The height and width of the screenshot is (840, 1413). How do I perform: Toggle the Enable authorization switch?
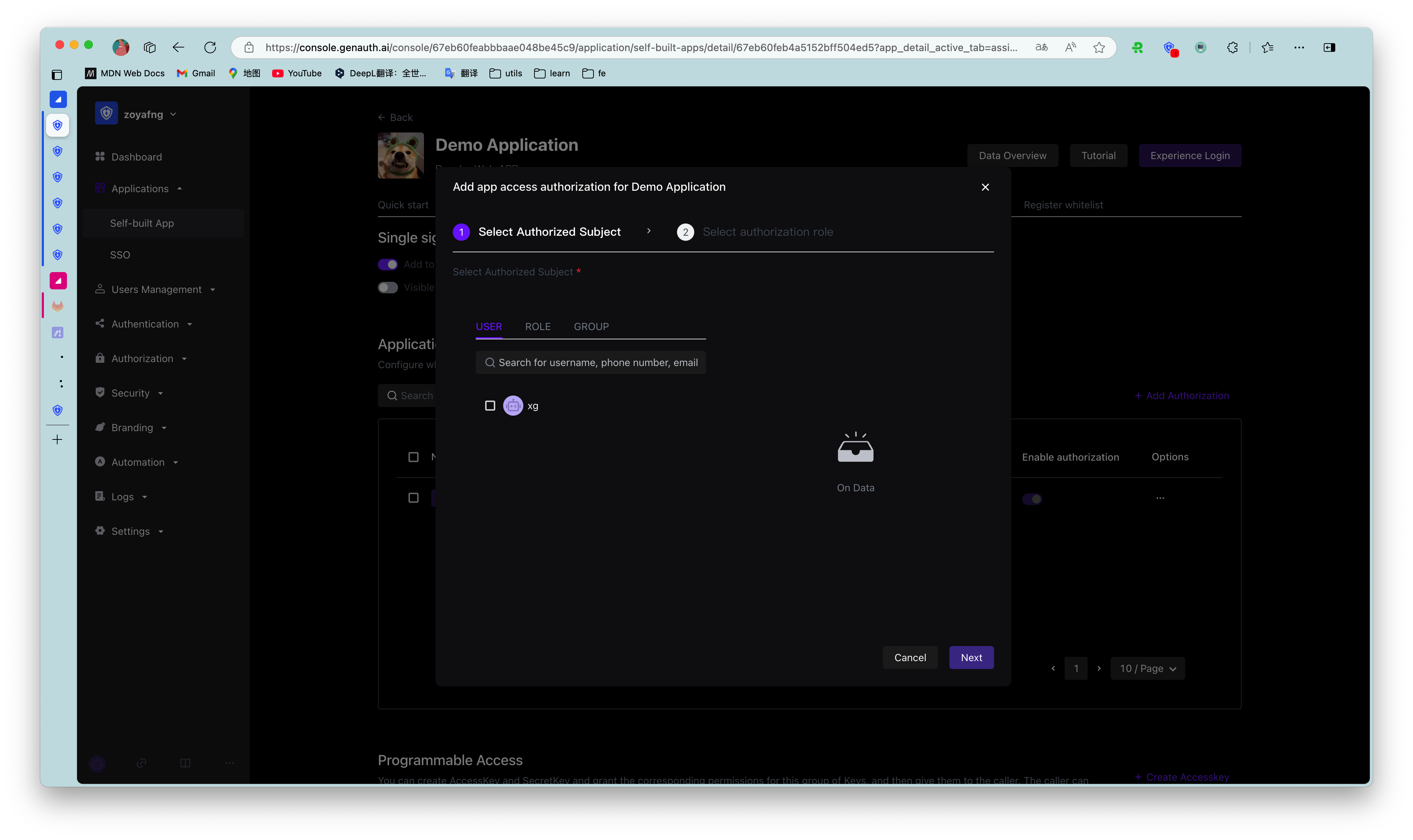pyautogui.click(x=1031, y=499)
